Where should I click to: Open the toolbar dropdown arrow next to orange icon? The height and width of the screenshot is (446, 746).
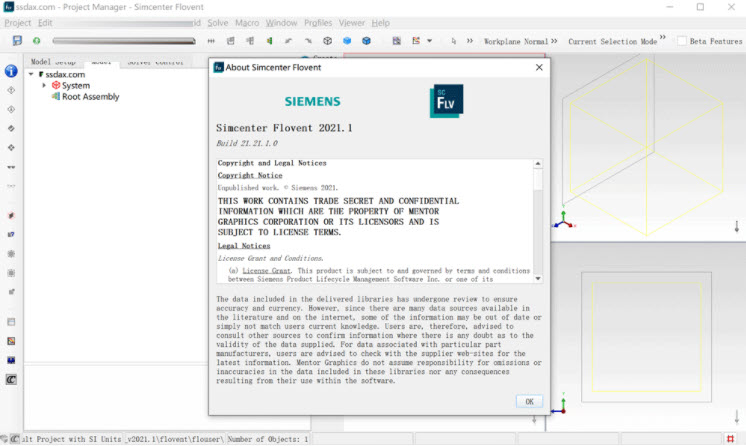click(x=429, y=41)
